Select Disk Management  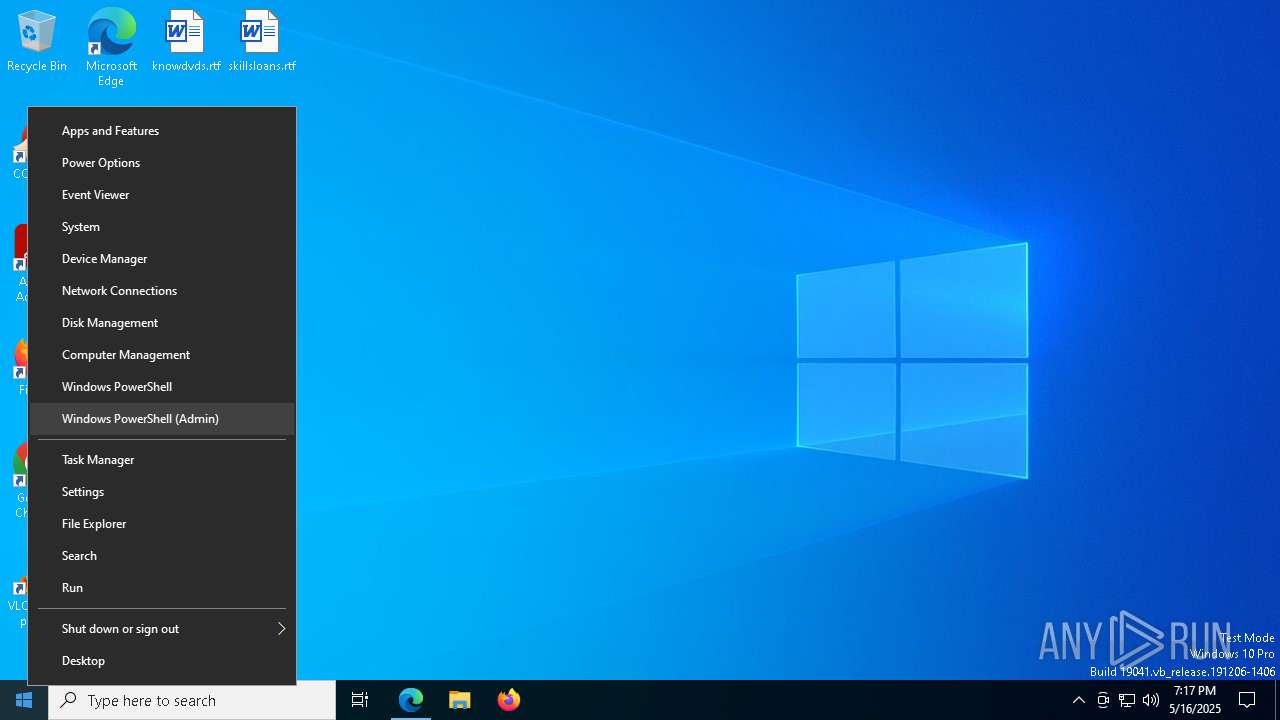tap(162, 323)
